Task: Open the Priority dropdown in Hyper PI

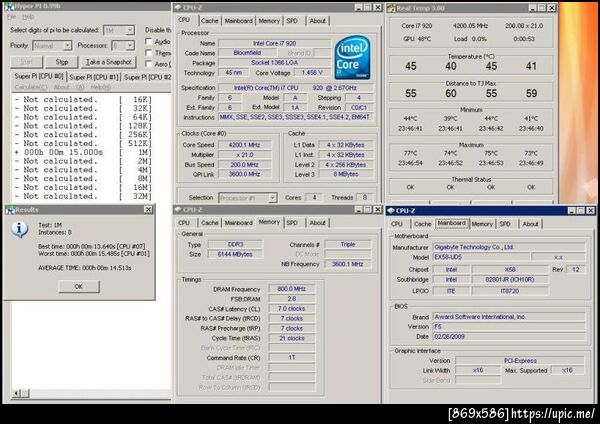Action: (67, 46)
